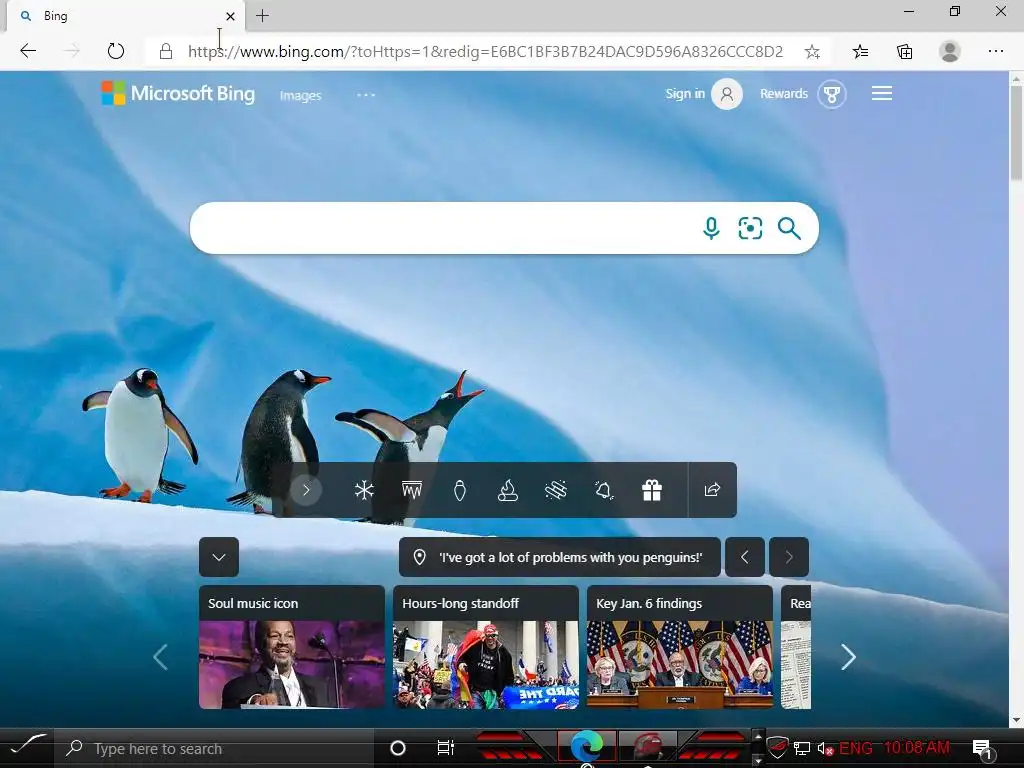Go to the Images menu item
The image size is (1024, 768).
tap(300, 95)
